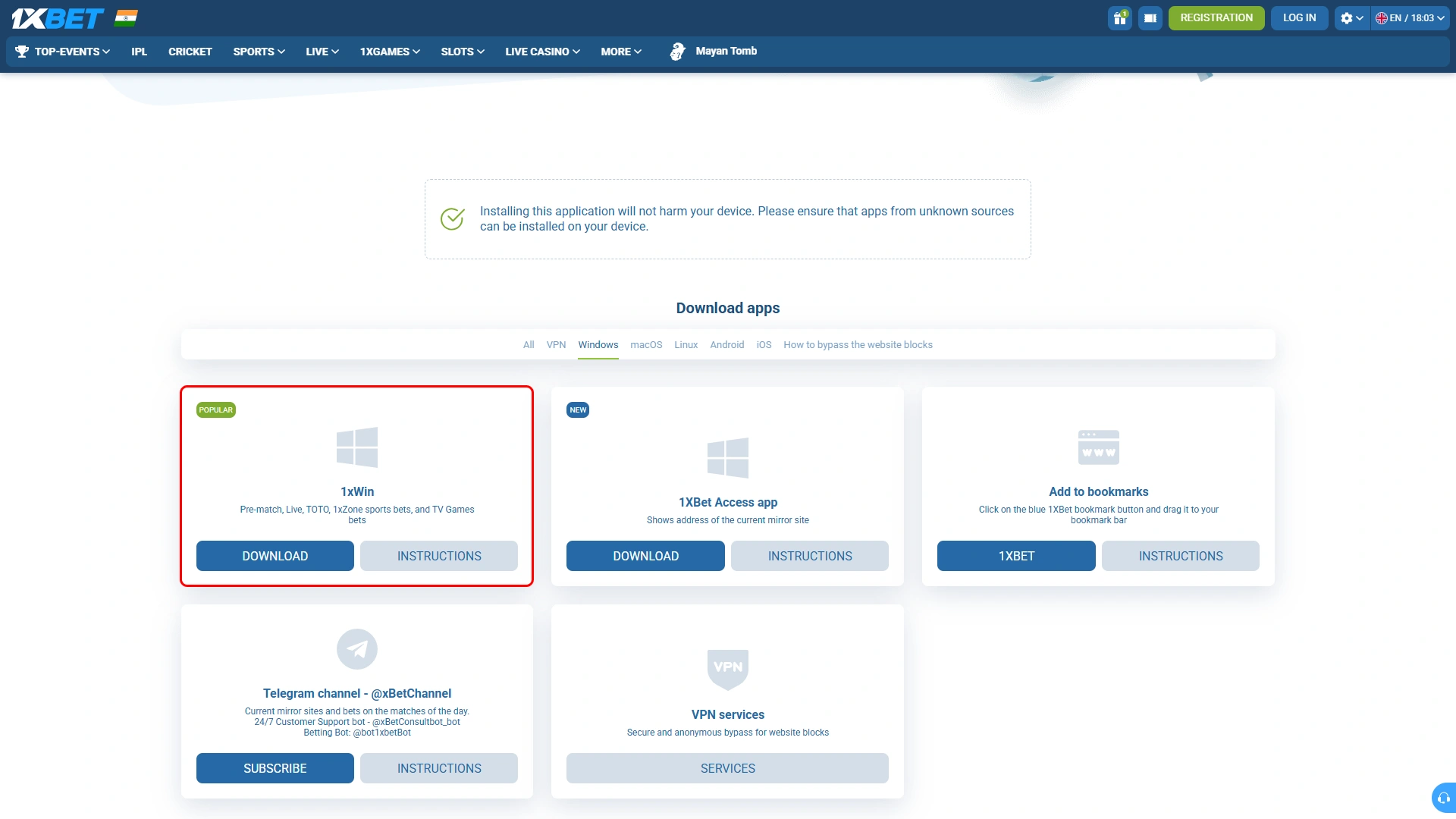Screen dimensions: 1456x819
Task: Expand the SLOTS menu
Action: [x=463, y=52]
